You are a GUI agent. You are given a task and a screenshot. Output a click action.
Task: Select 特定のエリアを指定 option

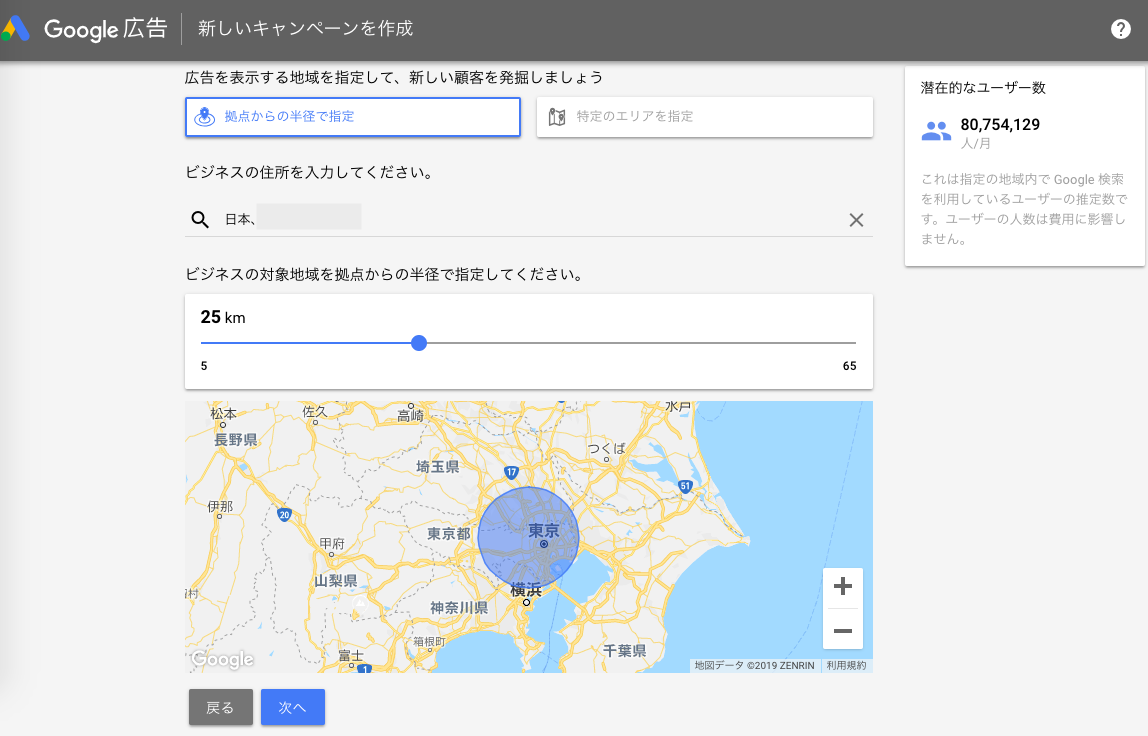[704, 116]
